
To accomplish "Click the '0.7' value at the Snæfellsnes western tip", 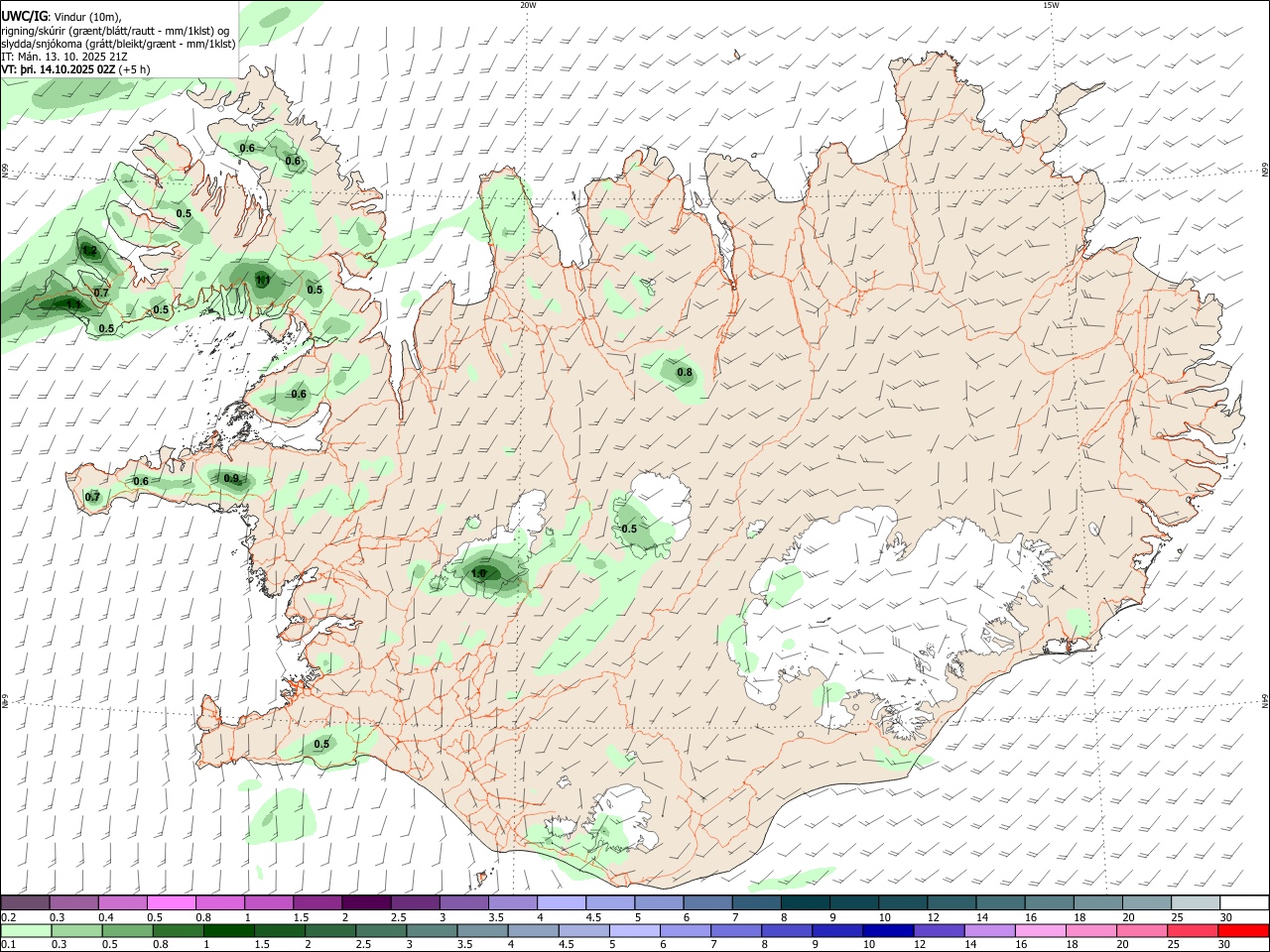I will pos(92,497).
